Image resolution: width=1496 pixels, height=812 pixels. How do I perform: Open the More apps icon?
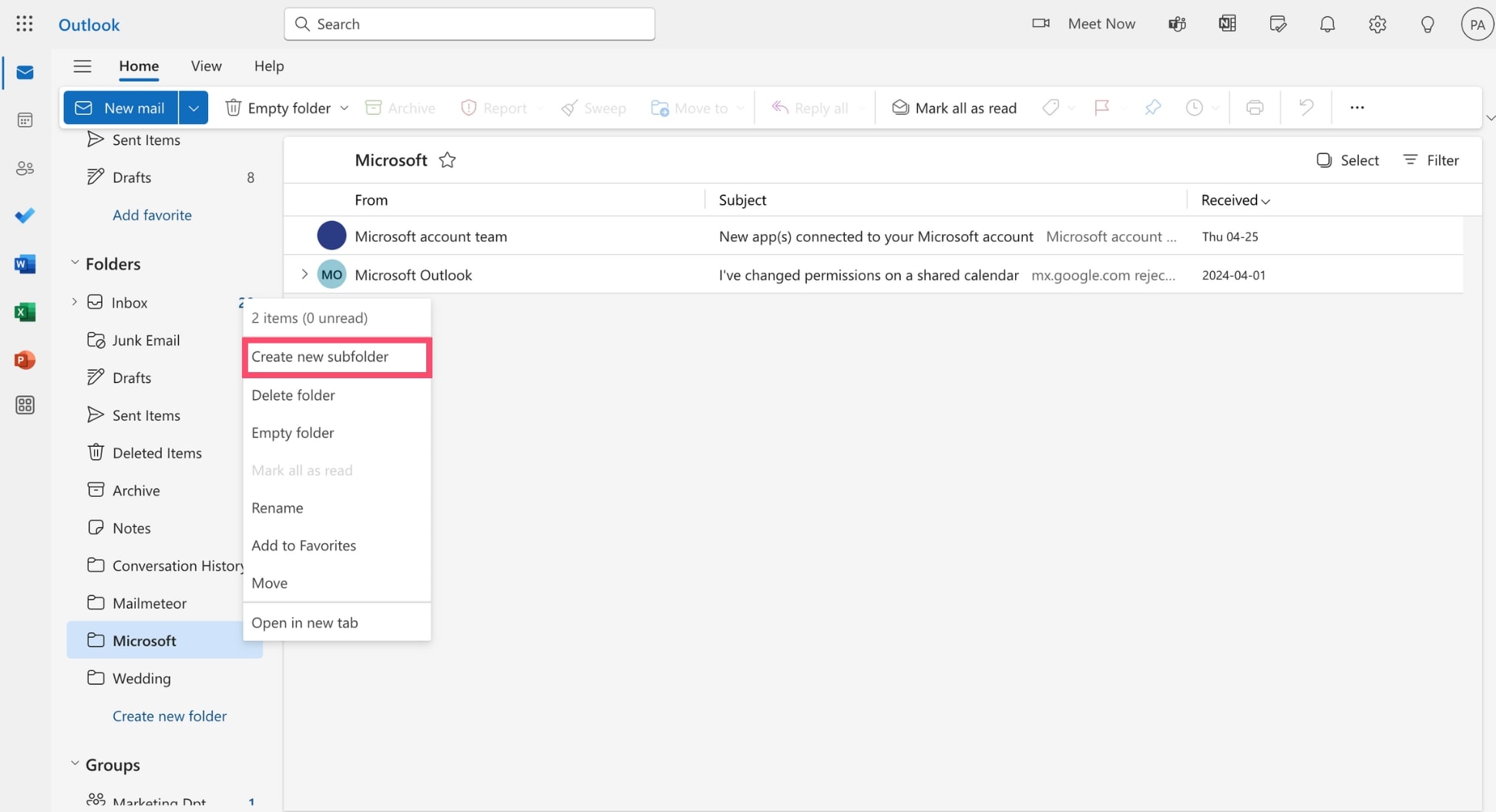coord(25,405)
